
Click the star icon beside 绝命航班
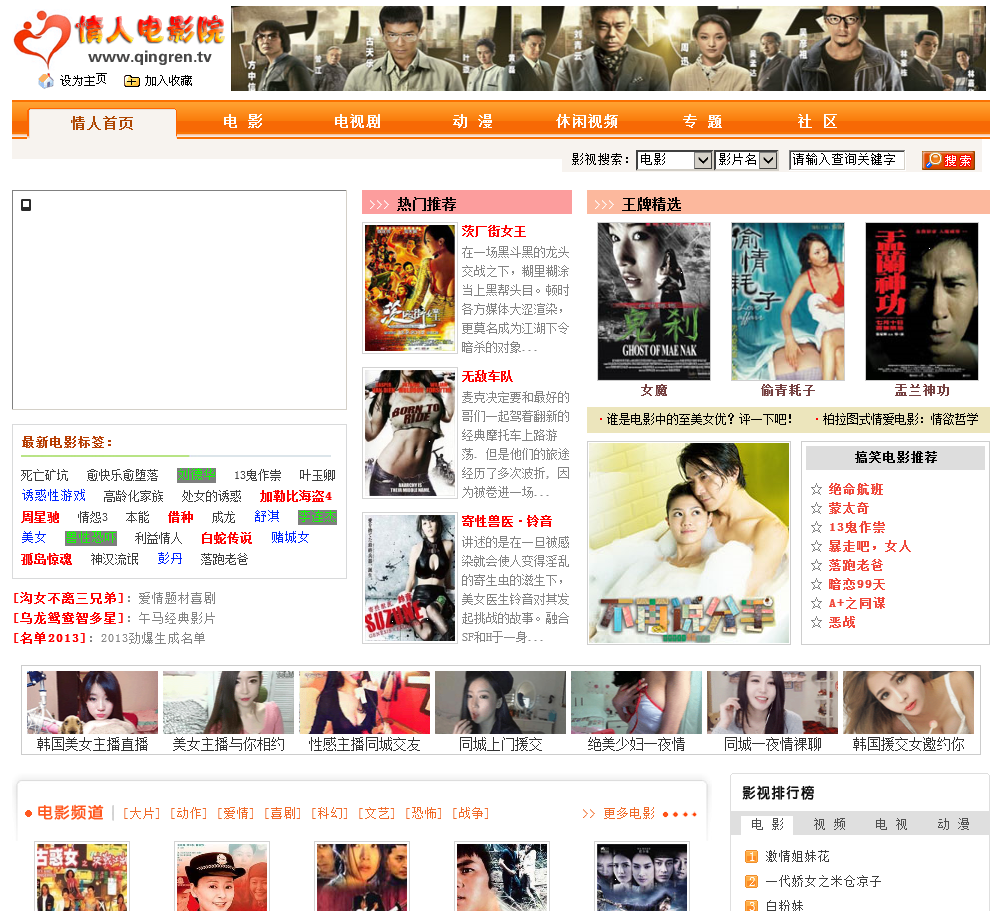click(816, 489)
